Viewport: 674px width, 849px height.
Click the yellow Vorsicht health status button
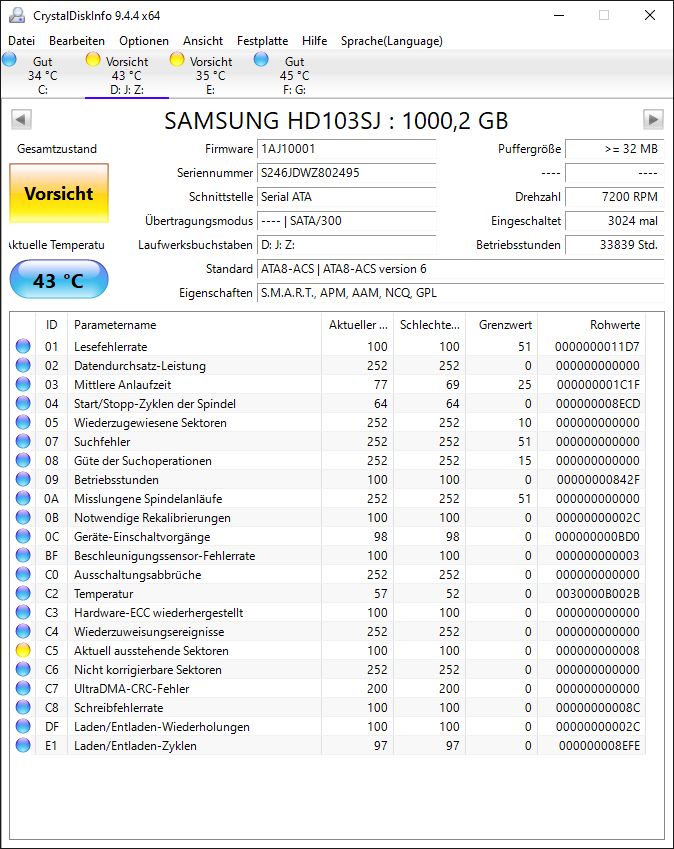(59, 193)
